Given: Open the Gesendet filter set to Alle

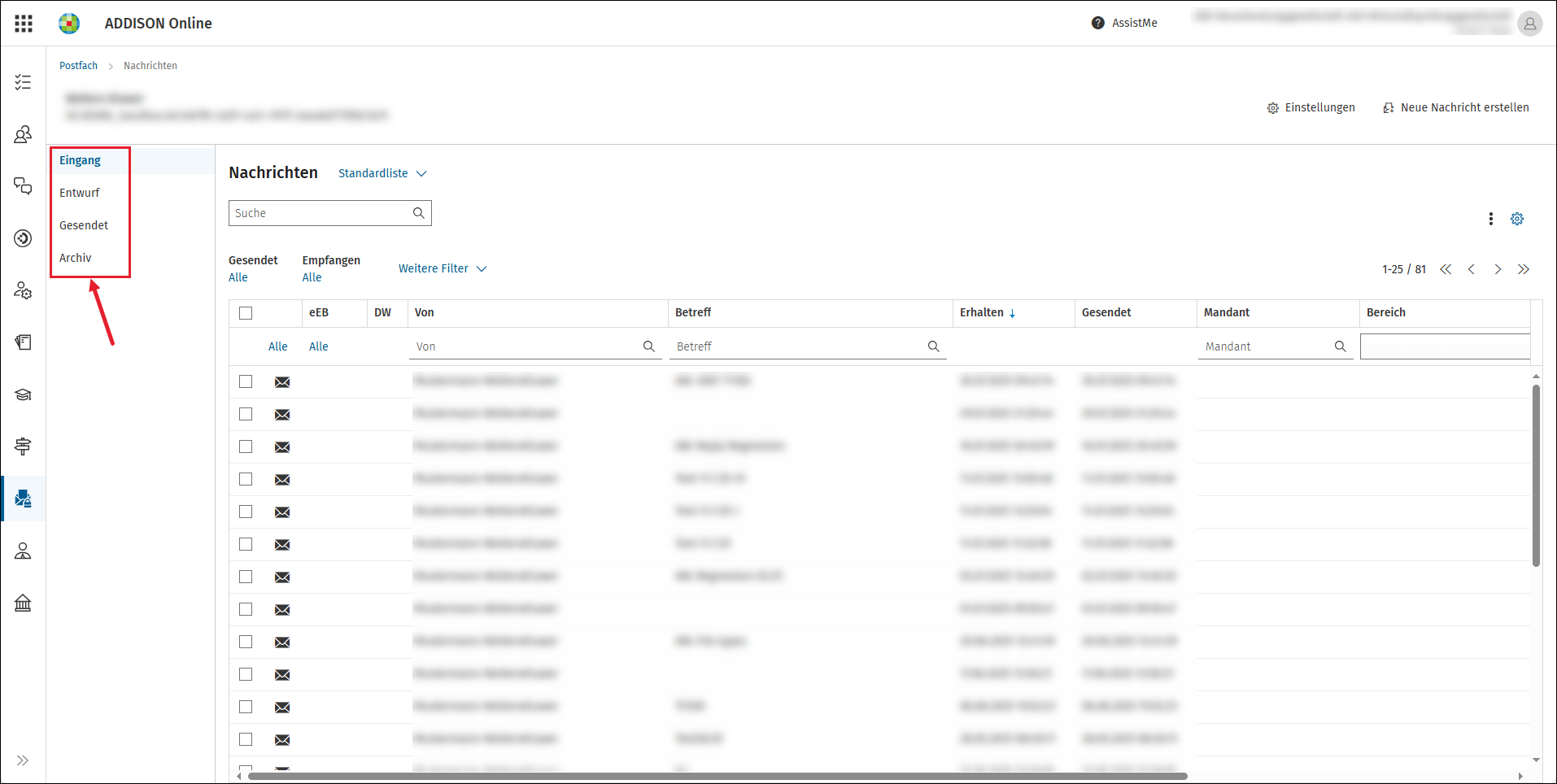Looking at the screenshot, I should (x=238, y=277).
